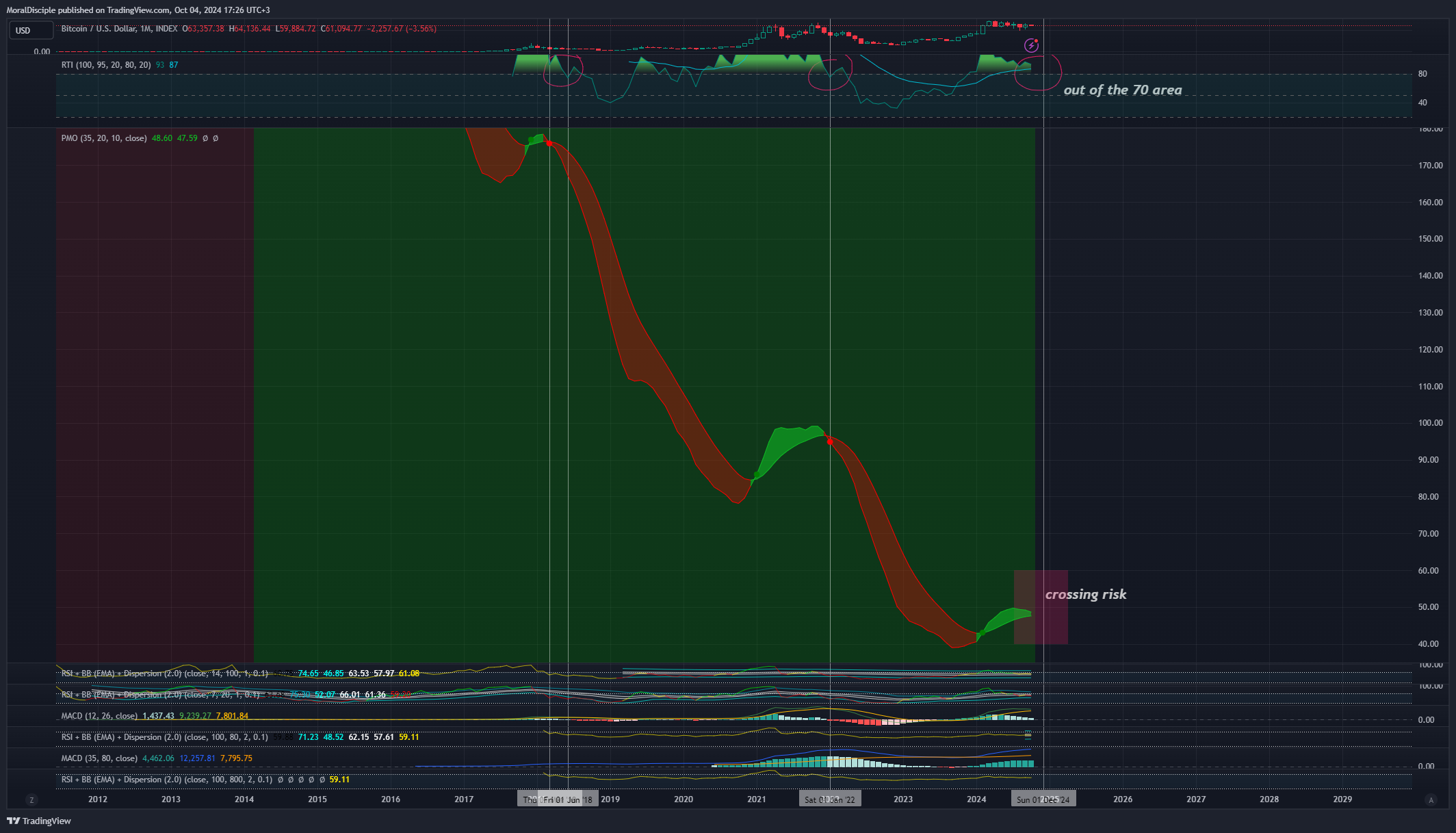The height and width of the screenshot is (833, 1456).
Task: Click the Z timezone icon on time axis
Action: point(31,799)
